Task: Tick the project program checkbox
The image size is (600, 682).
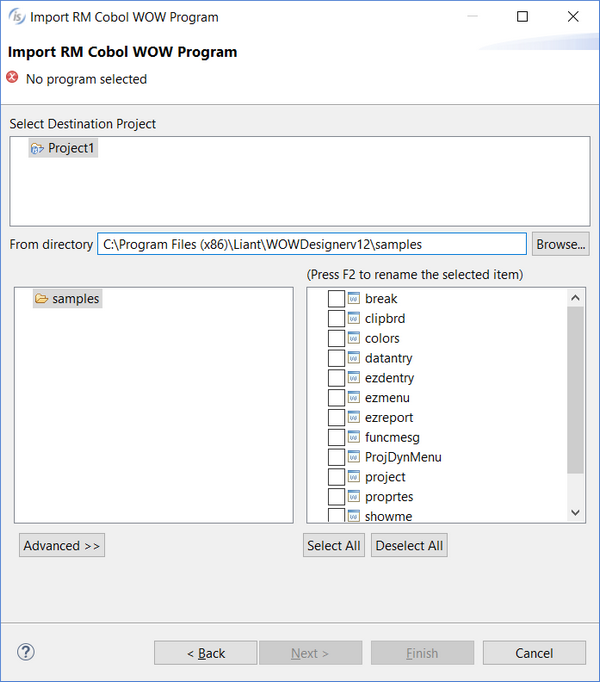Action: pyautogui.click(x=336, y=477)
